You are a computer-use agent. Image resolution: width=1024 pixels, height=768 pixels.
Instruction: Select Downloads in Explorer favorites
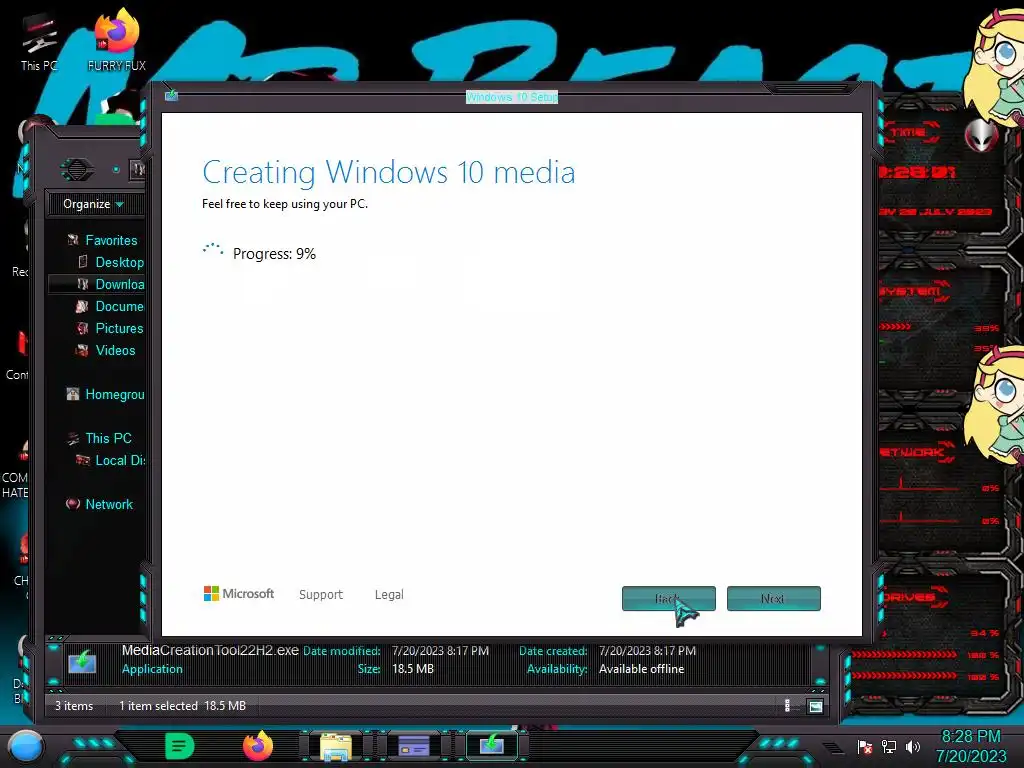[120, 284]
